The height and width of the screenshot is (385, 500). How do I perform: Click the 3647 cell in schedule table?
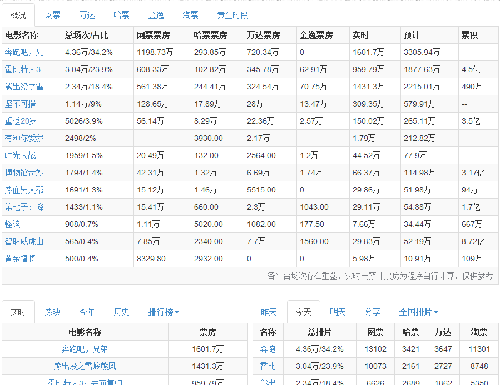pyautogui.click(x=443, y=349)
